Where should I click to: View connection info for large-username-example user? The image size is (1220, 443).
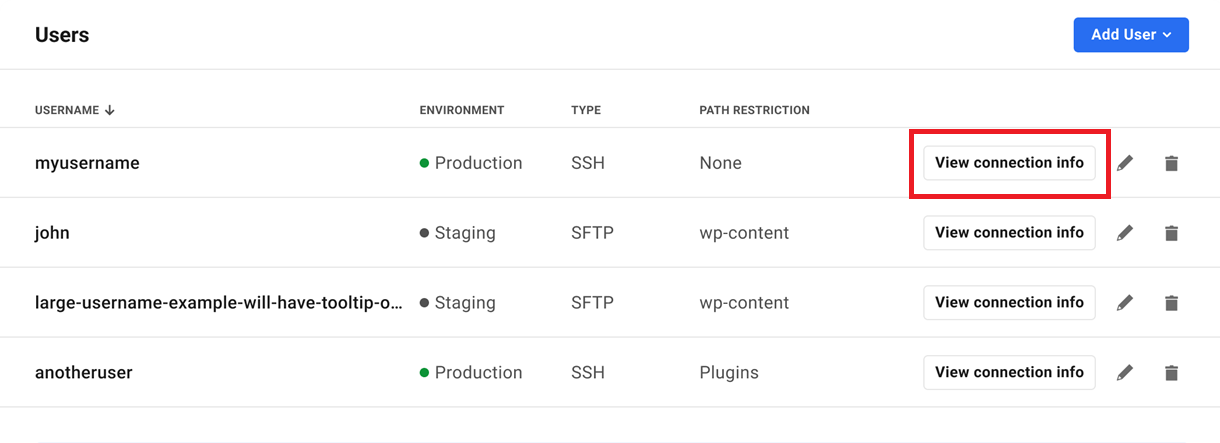pyautogui.click(x=1009, y=302)
